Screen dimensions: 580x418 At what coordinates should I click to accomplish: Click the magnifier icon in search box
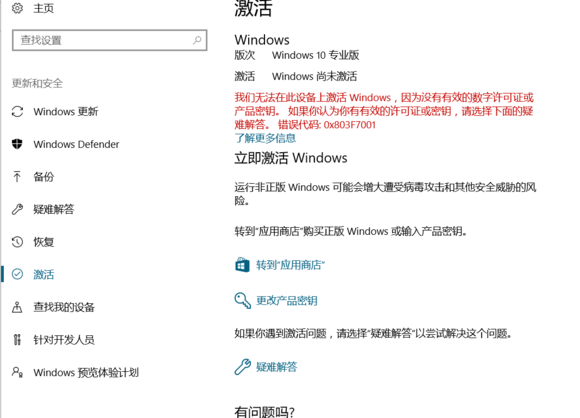tap(197, 40)
